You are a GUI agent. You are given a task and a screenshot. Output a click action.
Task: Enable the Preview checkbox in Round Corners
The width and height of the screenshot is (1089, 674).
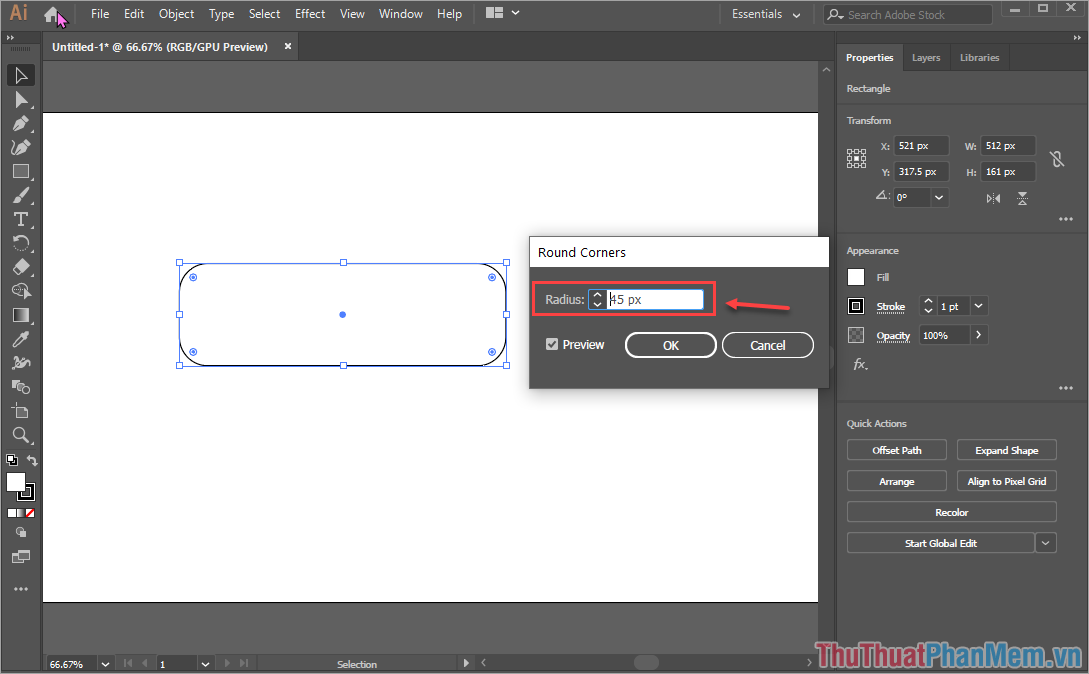point(551,344)
